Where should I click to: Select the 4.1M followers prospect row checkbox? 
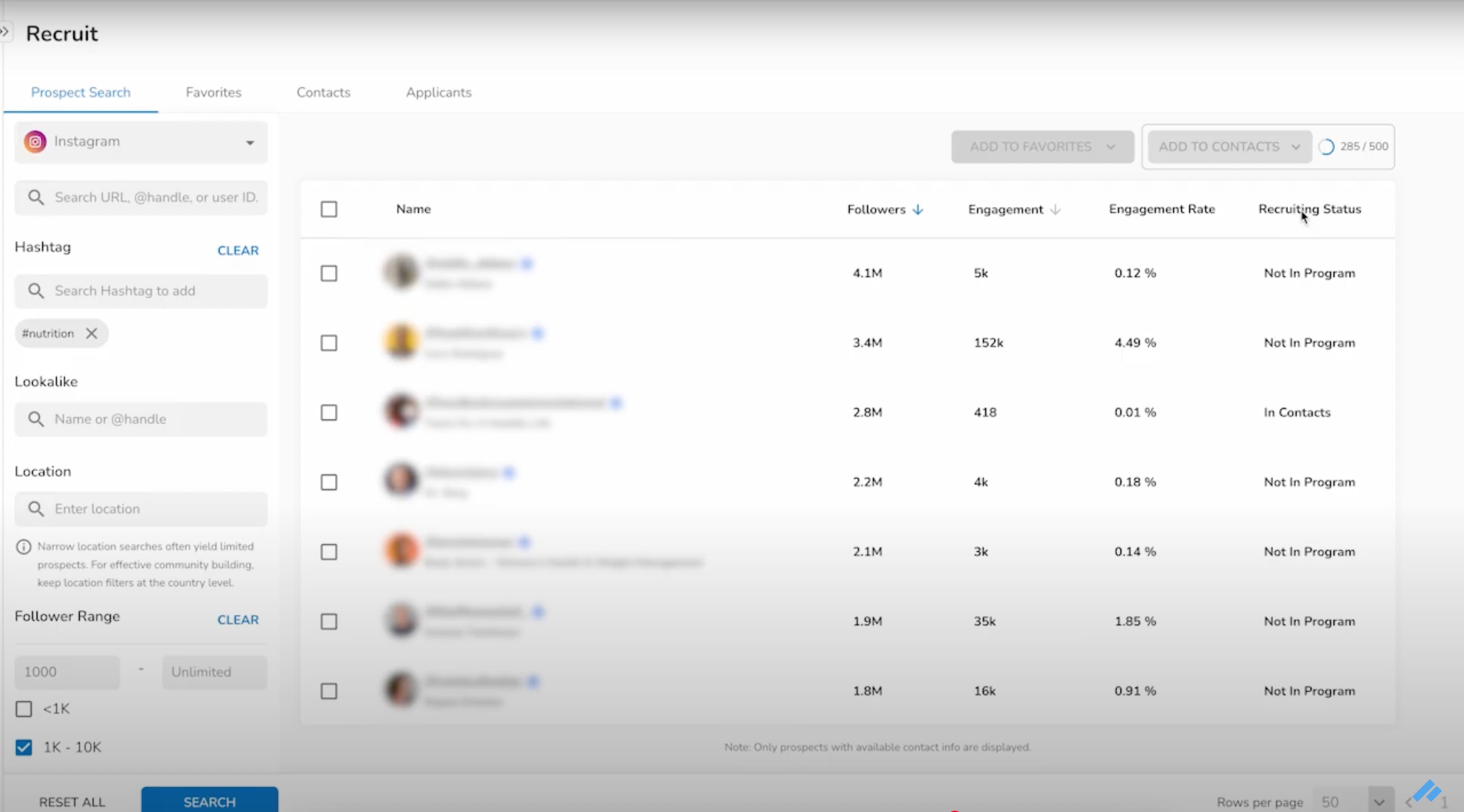[x=328, y=273]
